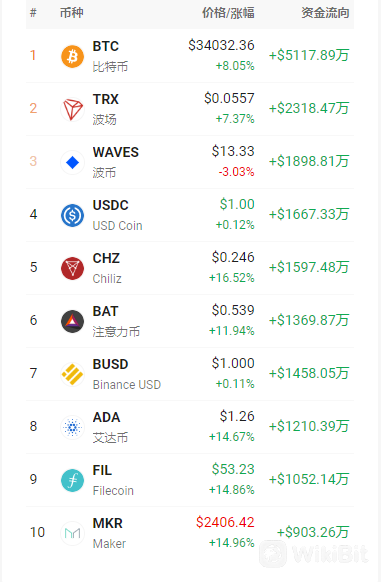The image size is (381, 582).
Task: Select the blue WAVES diamond icon
Action: (x=72, y=163)
